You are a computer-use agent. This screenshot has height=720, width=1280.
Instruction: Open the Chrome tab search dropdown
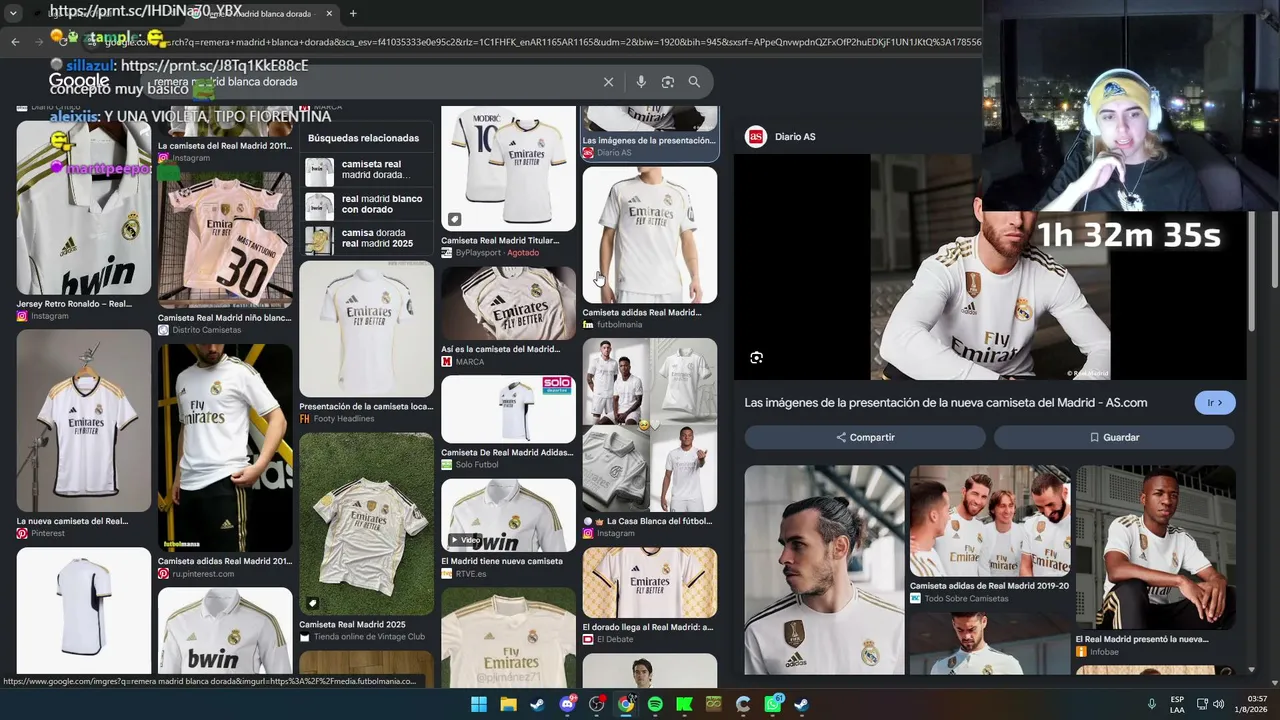[13, 14]
